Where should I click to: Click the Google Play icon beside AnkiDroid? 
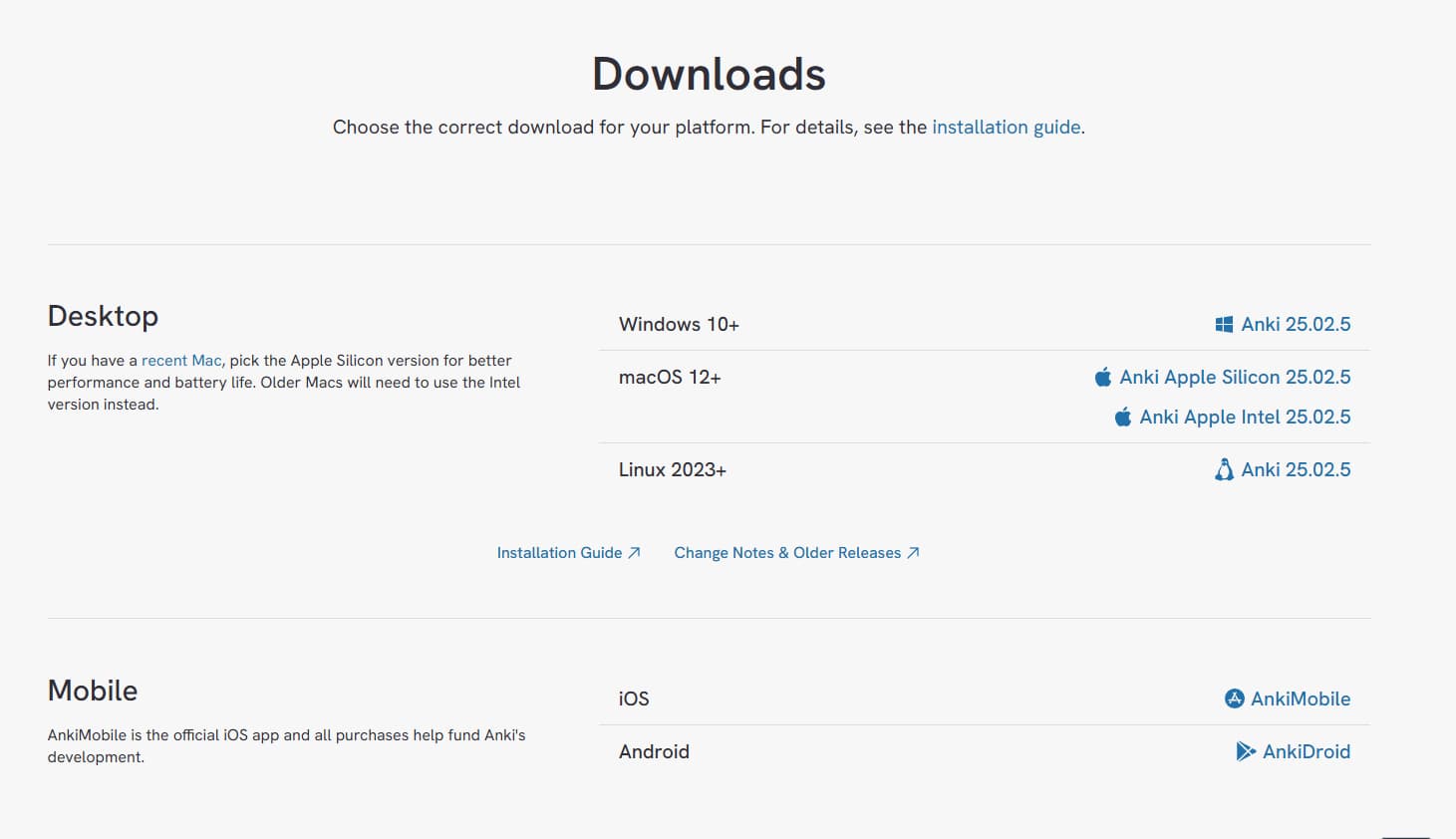(1246, 751)
